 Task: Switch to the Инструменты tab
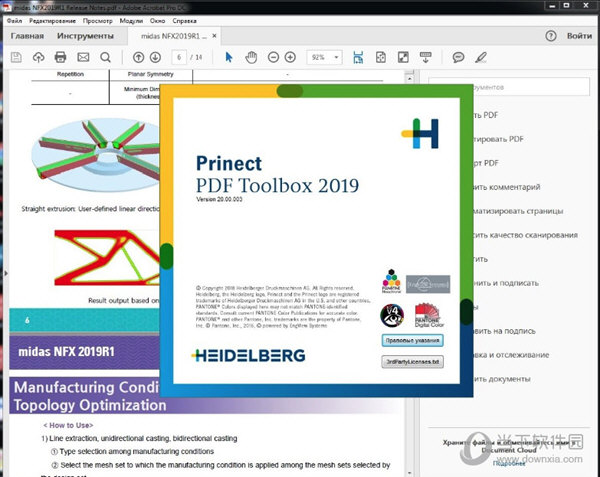point(85,36)
